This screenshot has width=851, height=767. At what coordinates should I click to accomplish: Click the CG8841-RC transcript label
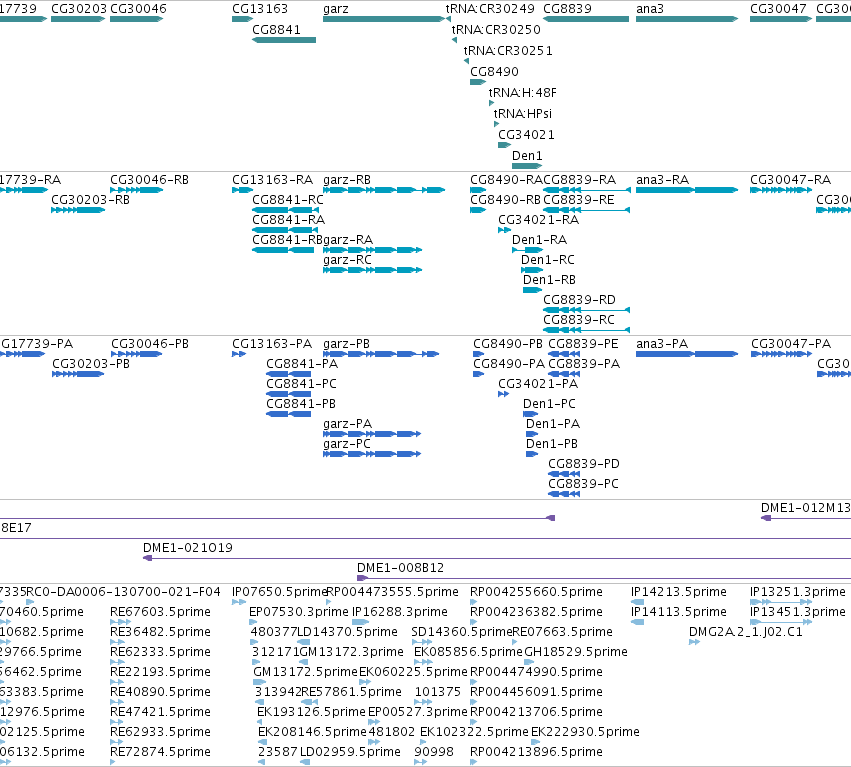pos(288,200)
